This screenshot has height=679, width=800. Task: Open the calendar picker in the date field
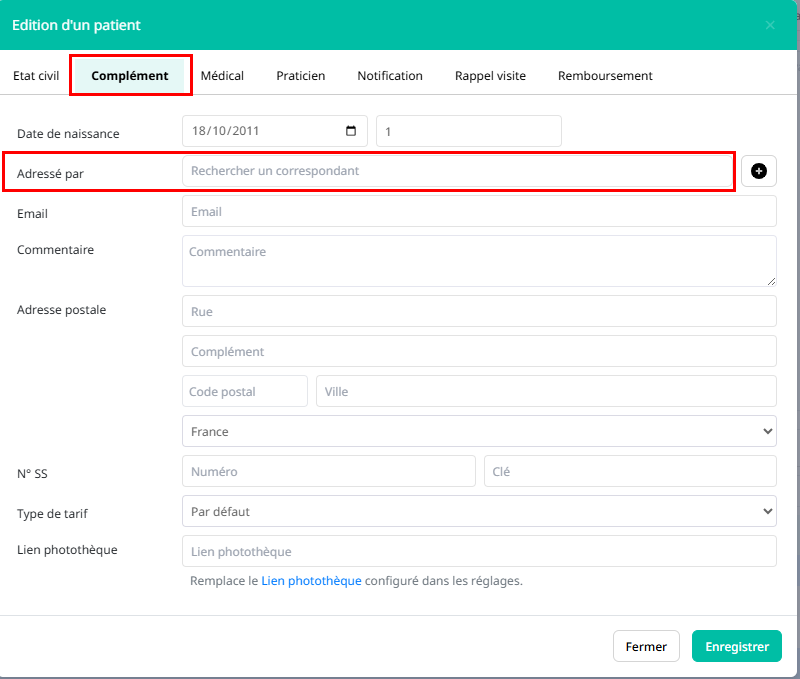click(351, 131)
